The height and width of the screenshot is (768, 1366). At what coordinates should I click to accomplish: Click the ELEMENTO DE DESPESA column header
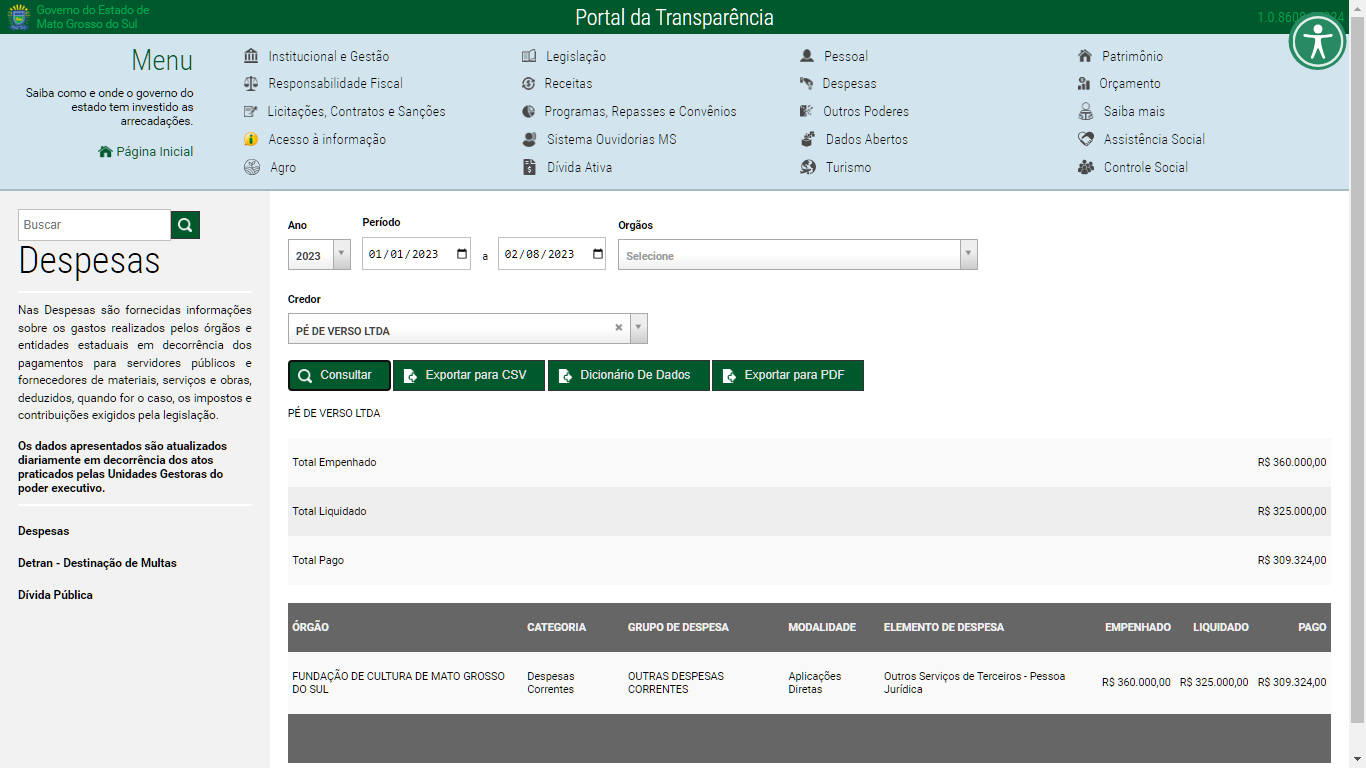coord(944,627)
